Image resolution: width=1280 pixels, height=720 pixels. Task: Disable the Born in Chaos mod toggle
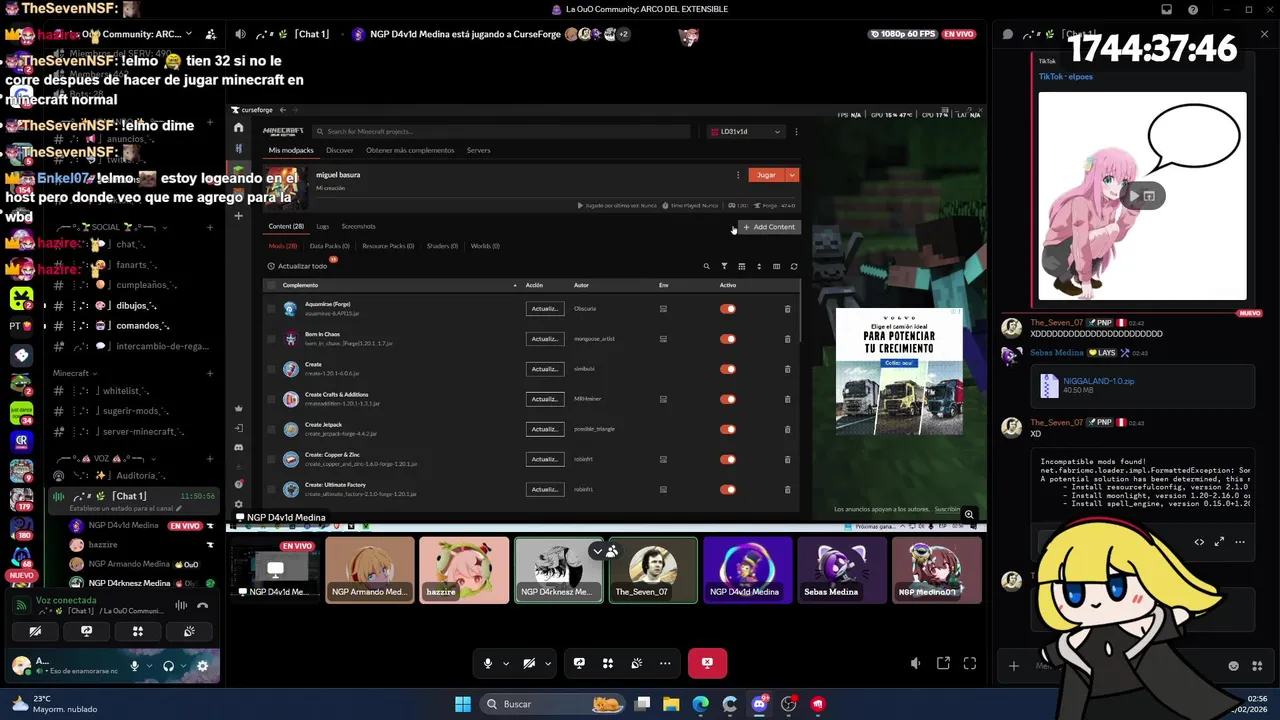728,339
